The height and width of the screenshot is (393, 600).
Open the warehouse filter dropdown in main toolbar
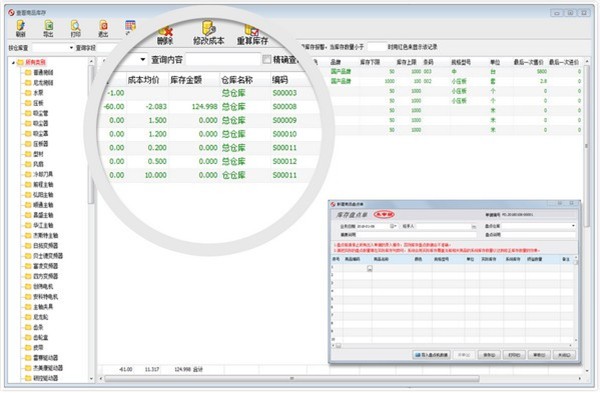[x=71, y=48]
